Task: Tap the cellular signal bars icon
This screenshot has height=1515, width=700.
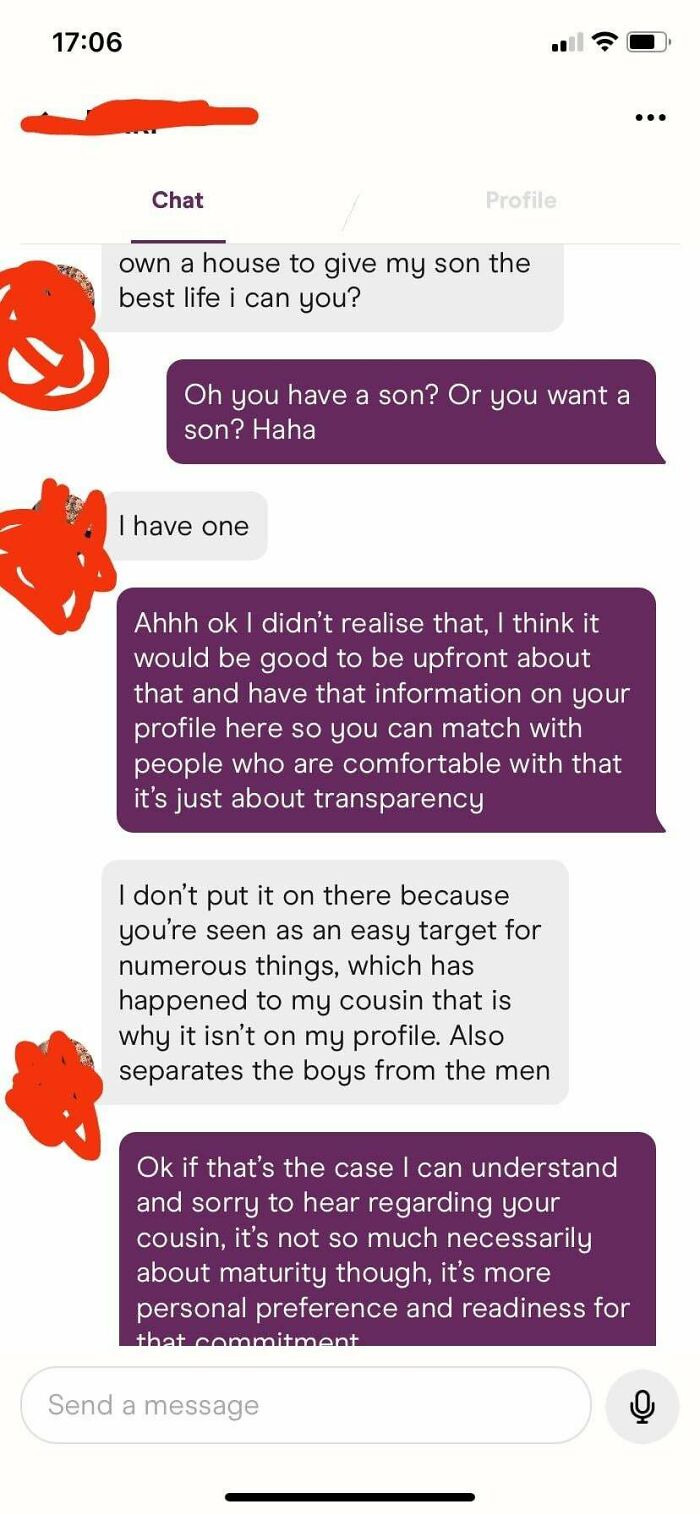Action: pyautogui.click(x=568, y=43)
